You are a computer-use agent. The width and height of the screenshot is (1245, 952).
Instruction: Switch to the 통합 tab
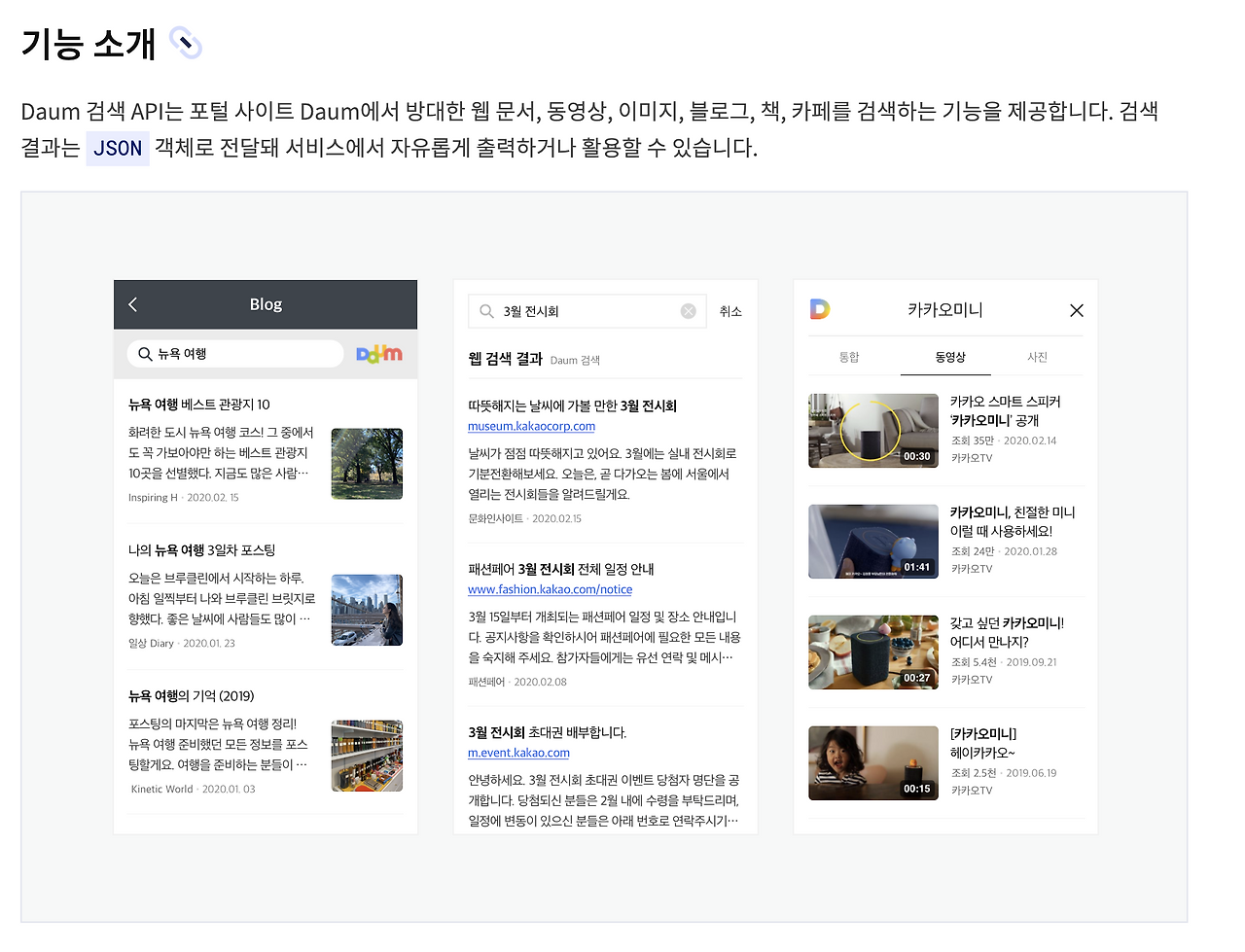pos(849,357)
